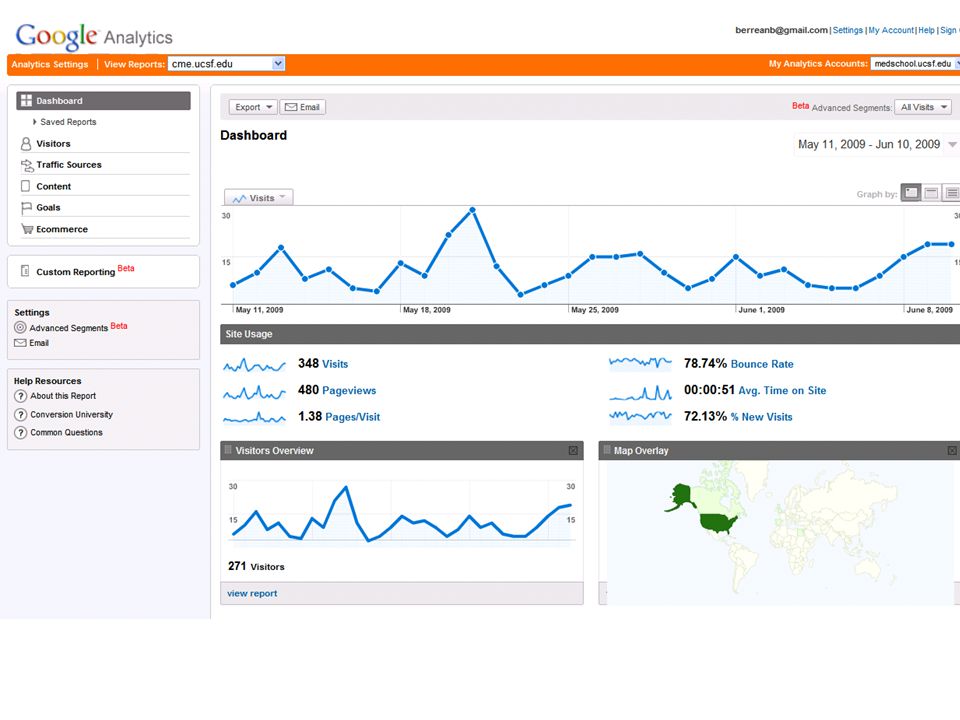Click the Visitors Overview header drag handle
This screenshot has height=720, width=960.
click(228, 450)
